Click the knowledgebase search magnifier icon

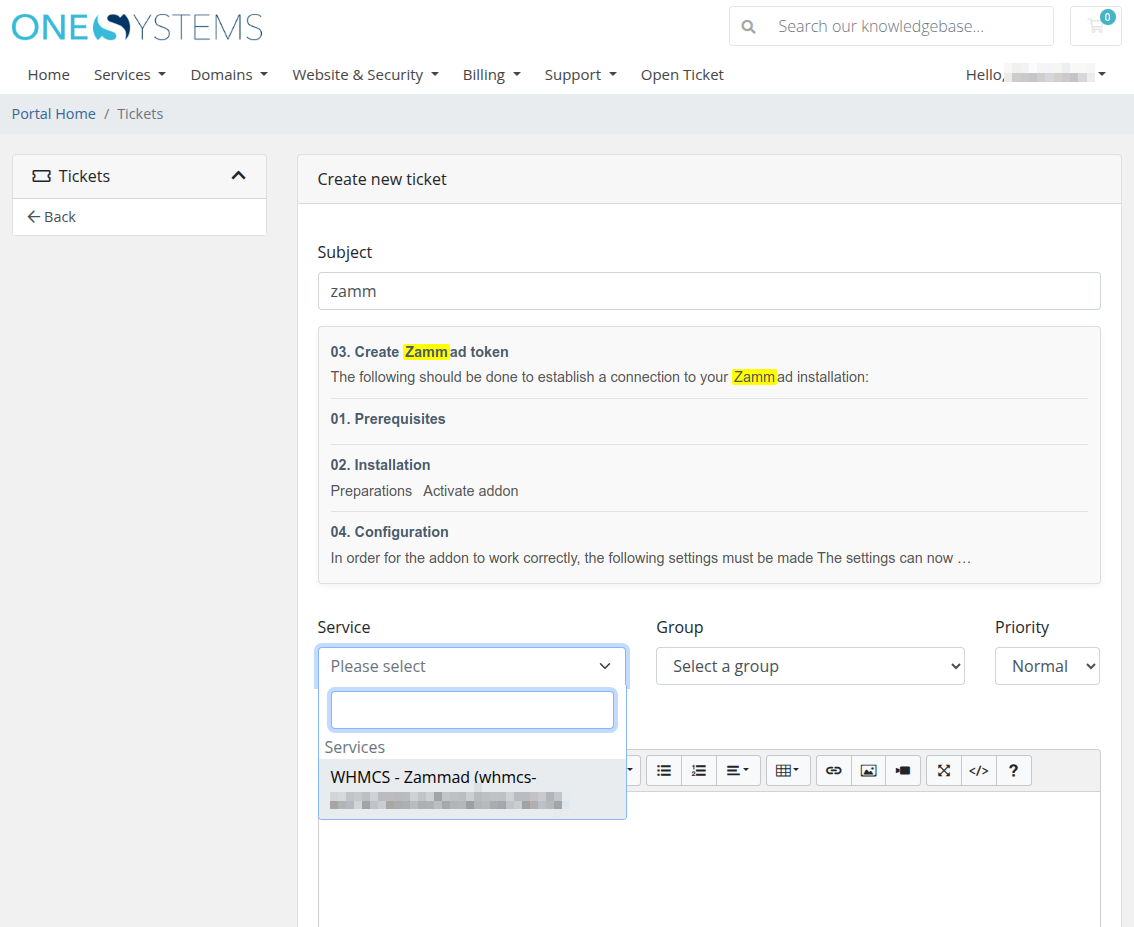749,27
